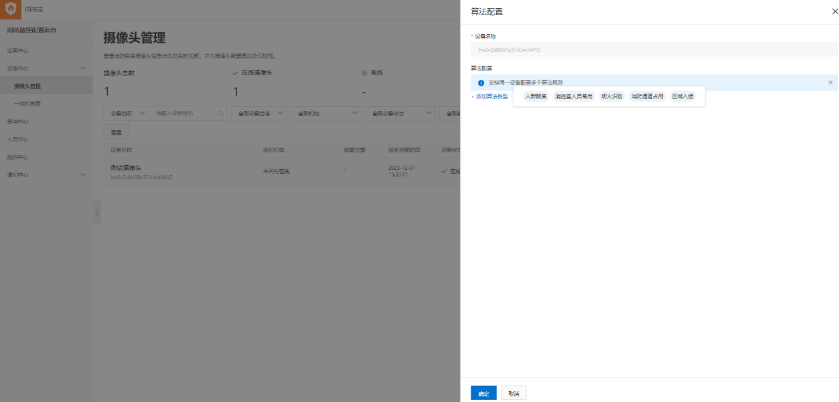Click the search magnifier in the device filter

coord(221,114)
